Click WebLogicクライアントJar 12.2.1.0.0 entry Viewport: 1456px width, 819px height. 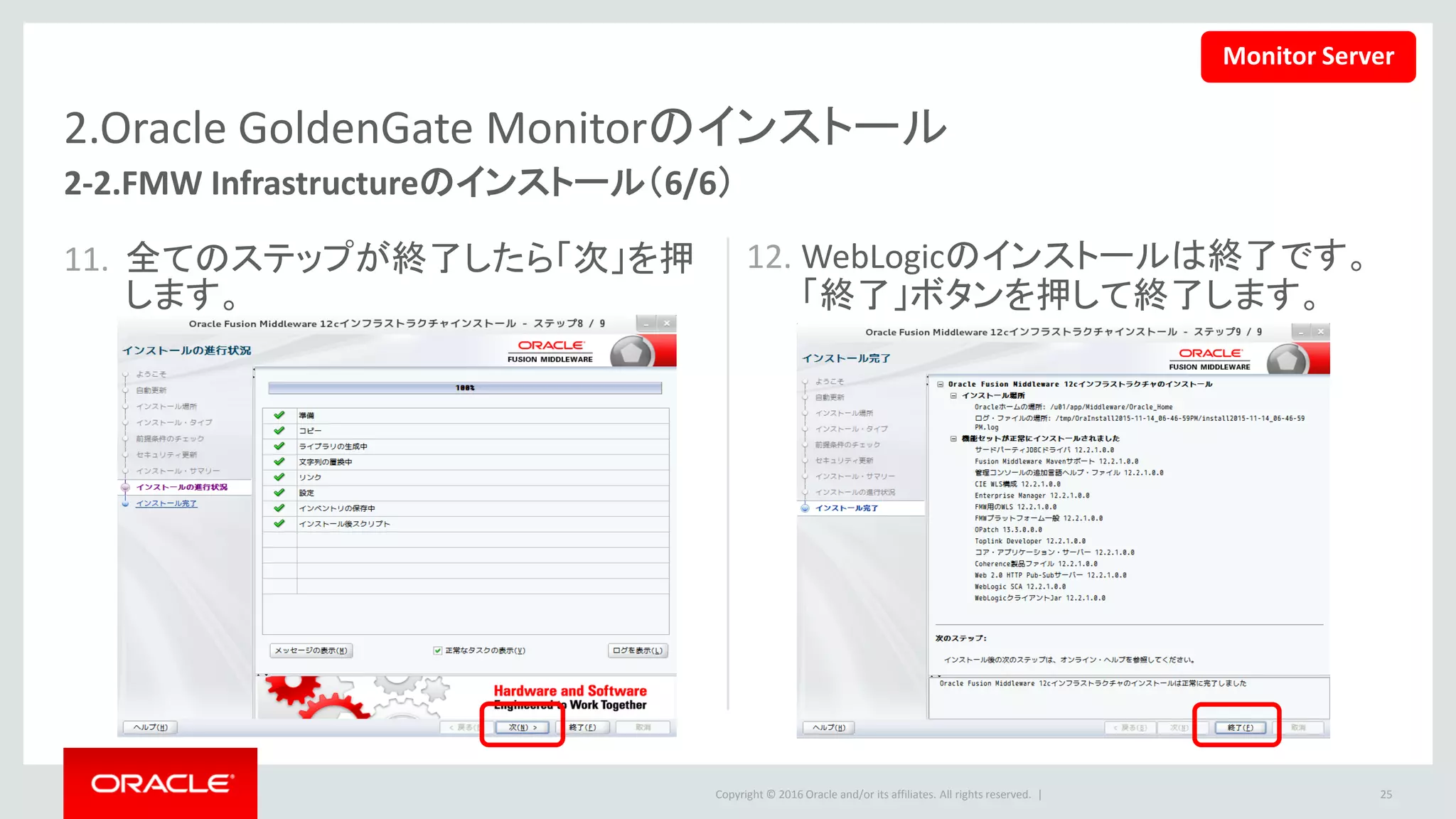pos(1040,599)
